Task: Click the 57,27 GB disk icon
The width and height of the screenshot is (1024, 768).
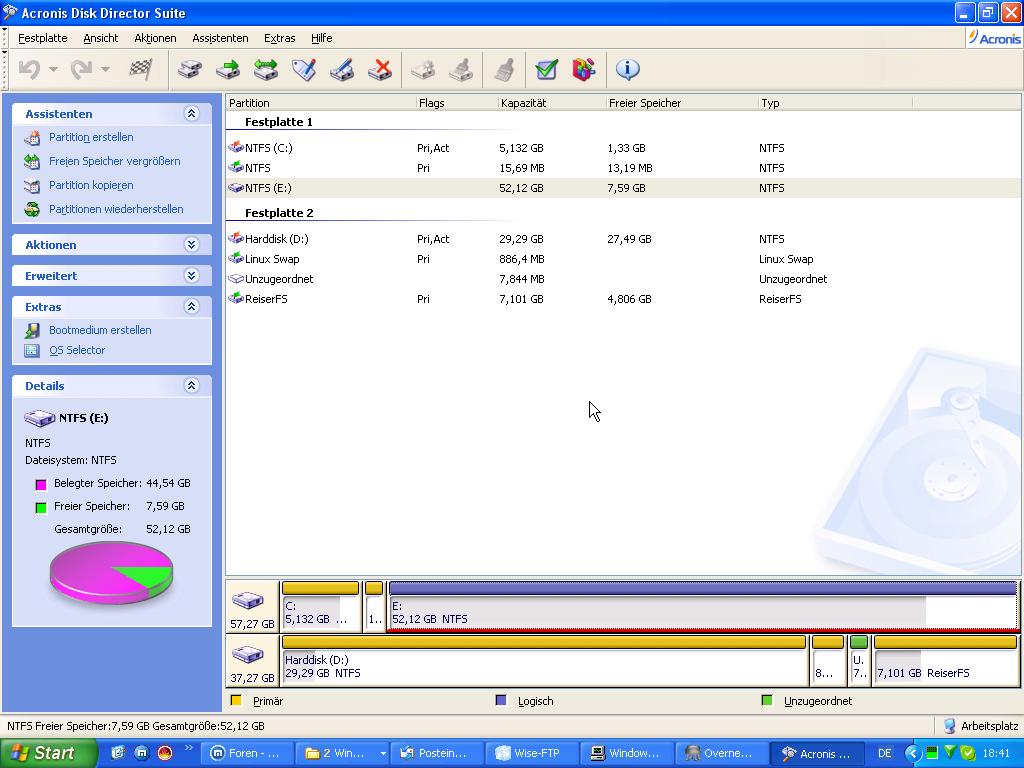Action: [248, 600]
